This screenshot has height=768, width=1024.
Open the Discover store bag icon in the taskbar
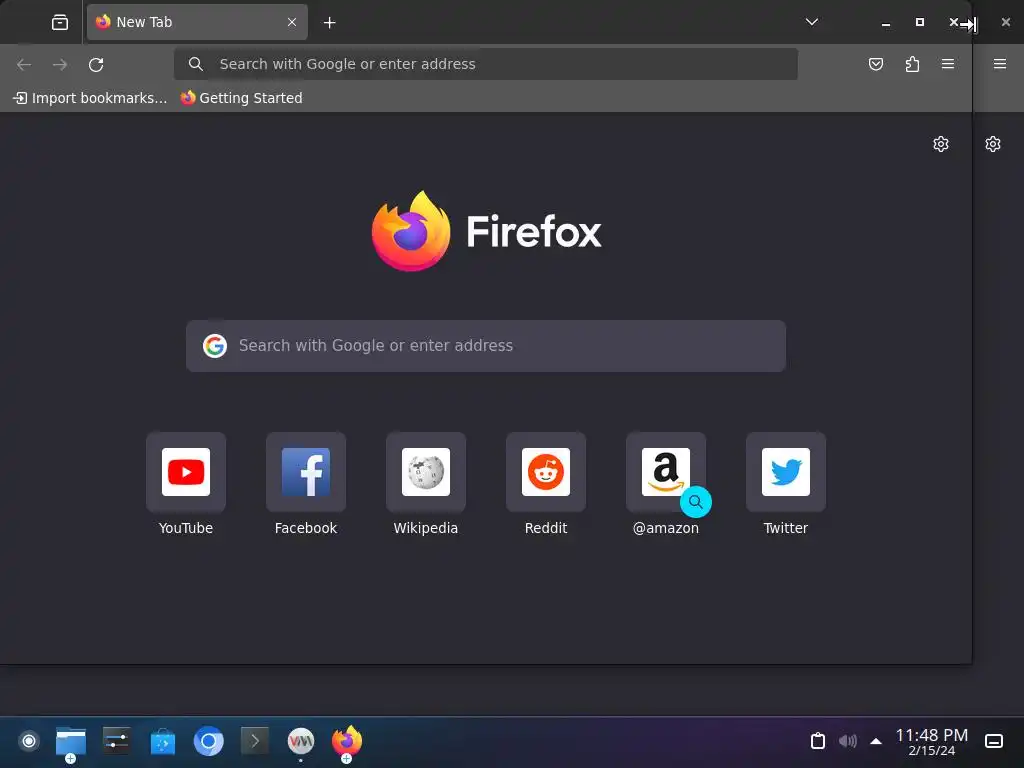coord(163,742)
